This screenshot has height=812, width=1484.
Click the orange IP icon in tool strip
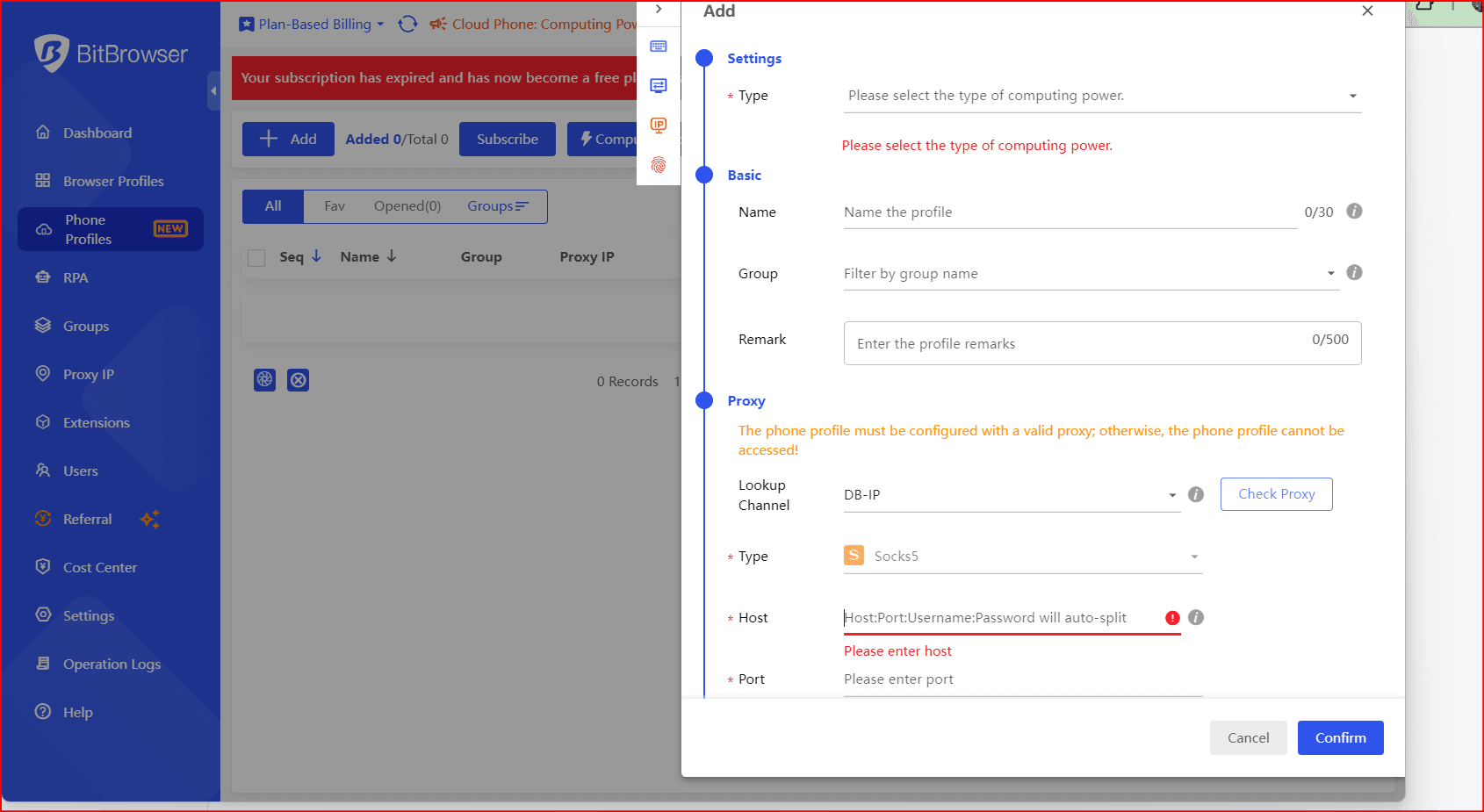(x=659, y=125)
